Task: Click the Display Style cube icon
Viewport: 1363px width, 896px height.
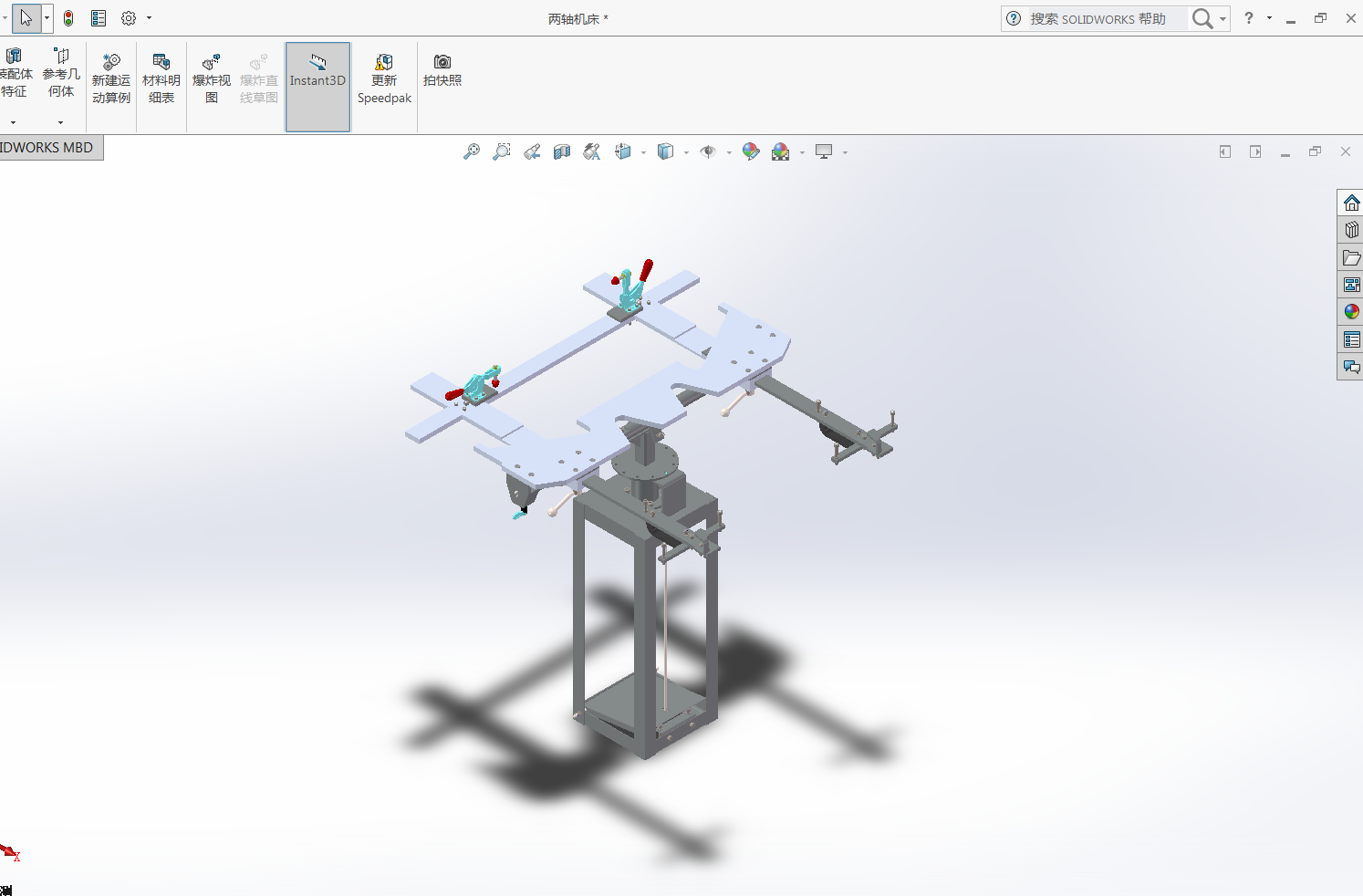Action: tap(666, 152)
